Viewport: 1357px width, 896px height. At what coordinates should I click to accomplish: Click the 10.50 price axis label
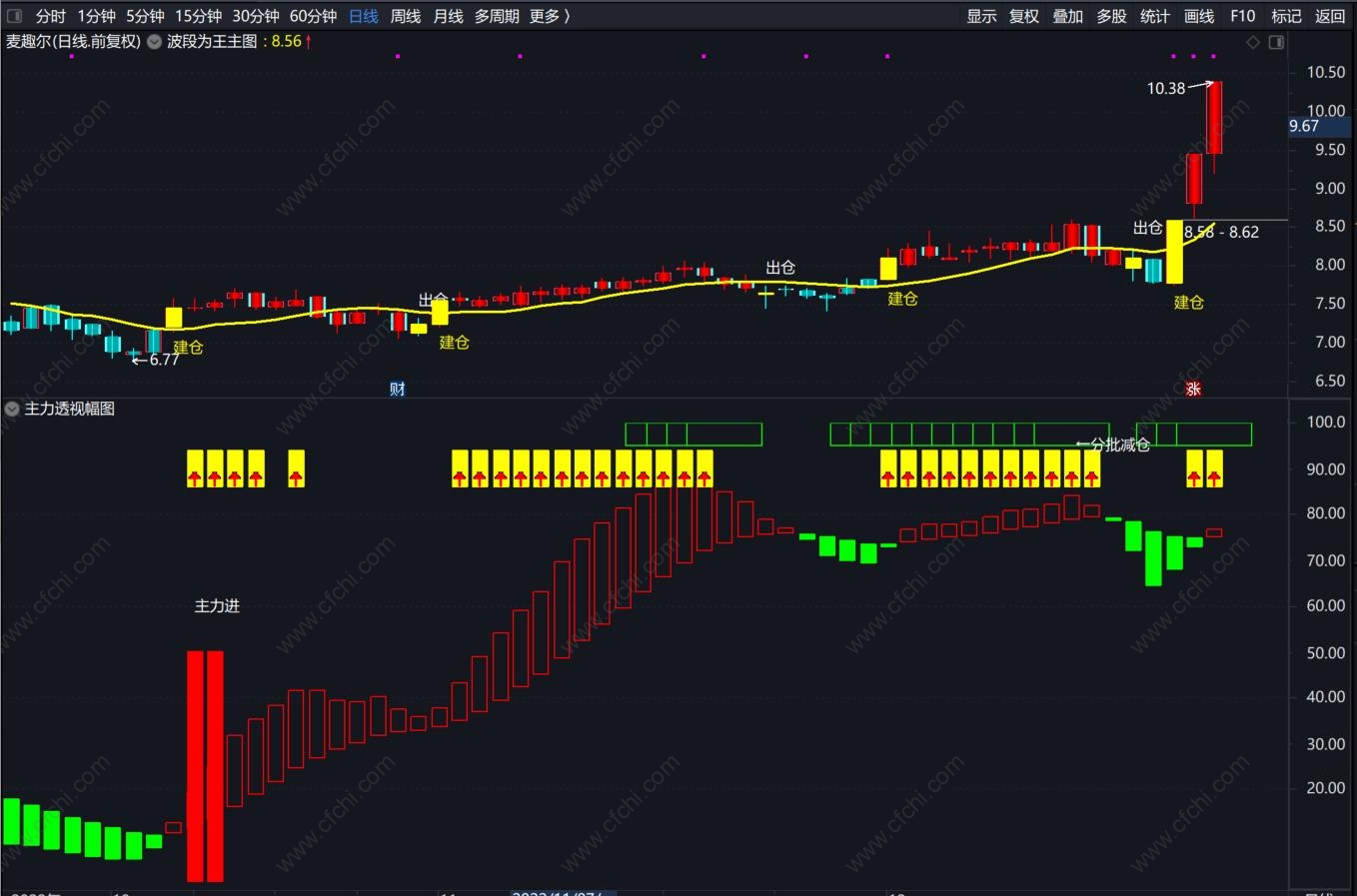[1326, 72]
